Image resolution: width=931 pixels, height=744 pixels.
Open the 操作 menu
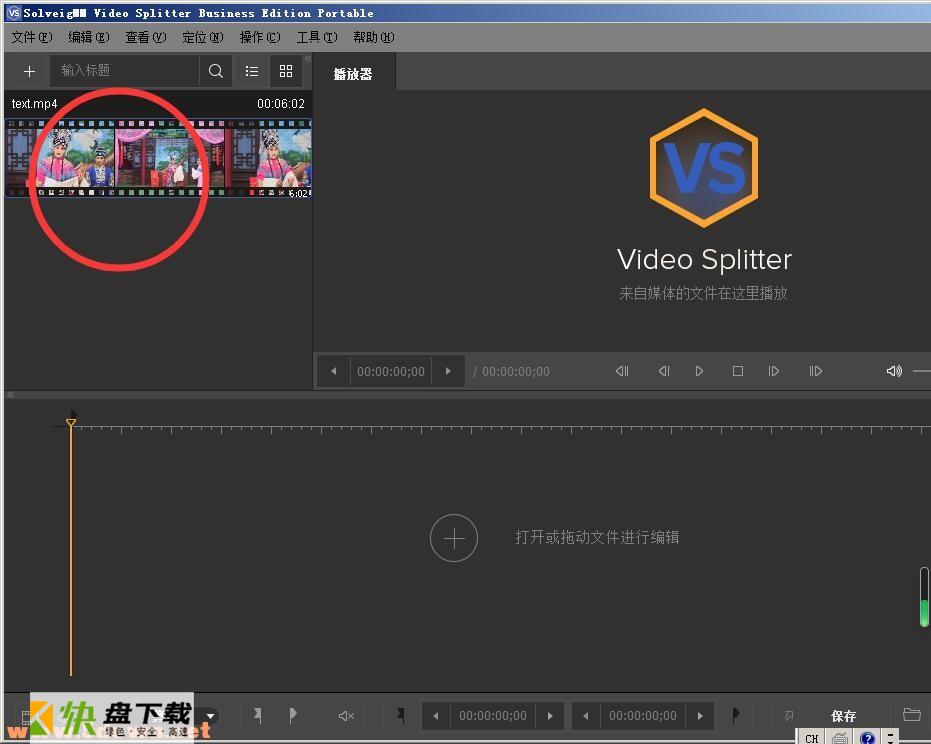(x=259, y=37)
